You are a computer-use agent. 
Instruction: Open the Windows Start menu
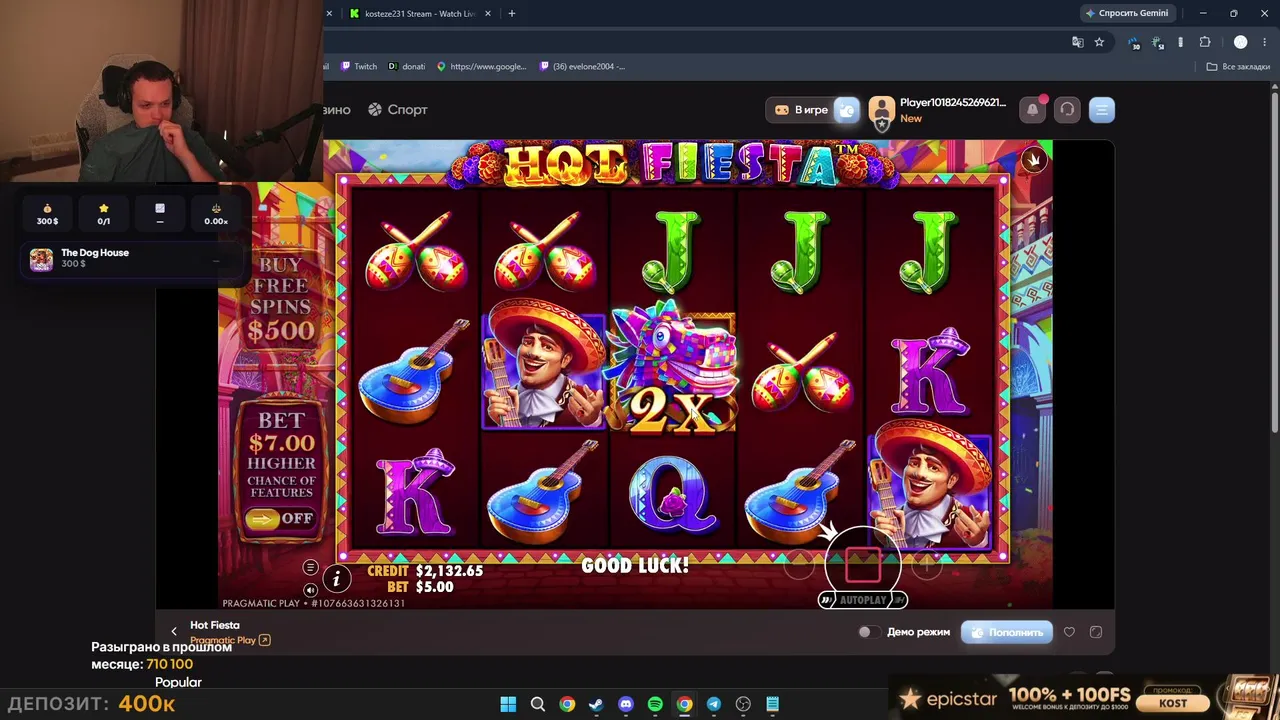coord(508,704)
